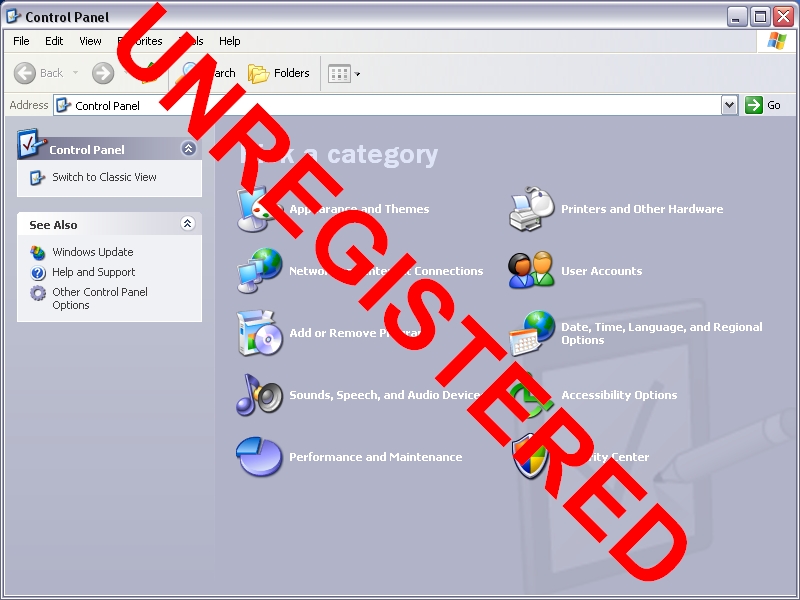
Task: Click the Help and Support question icon
Action: [38, 272]
